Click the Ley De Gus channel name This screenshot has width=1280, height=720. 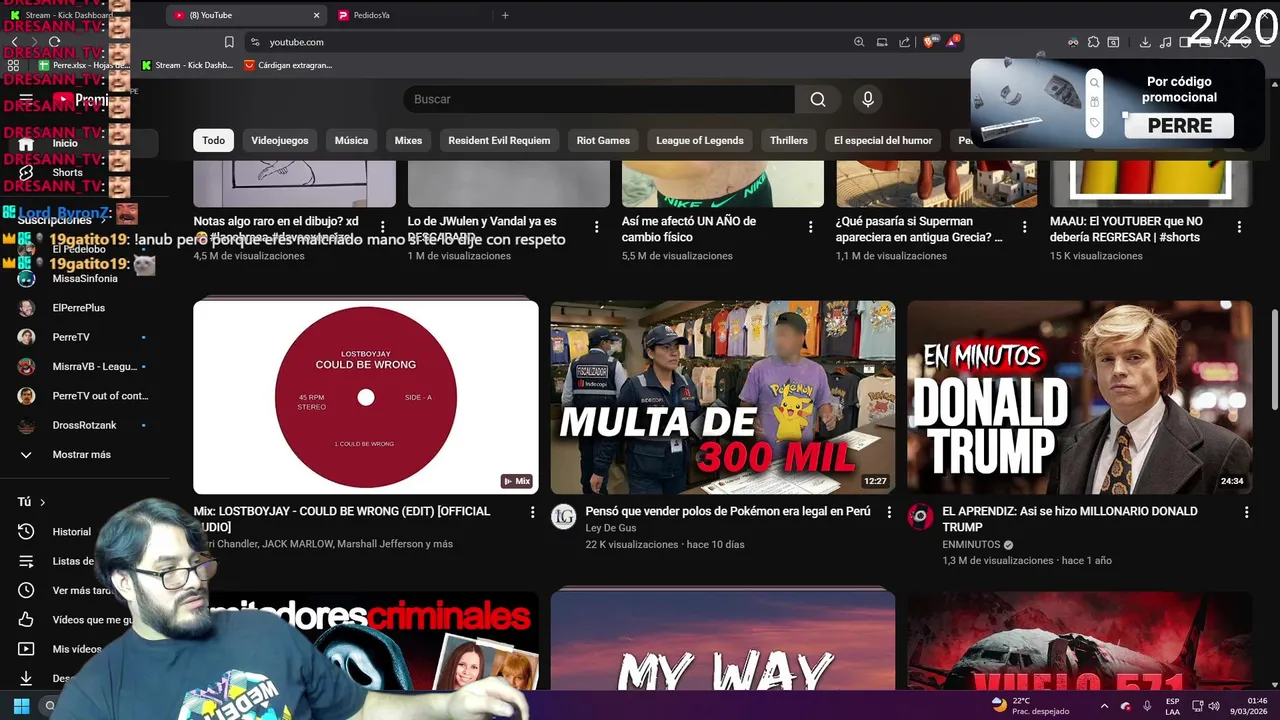coord(611,528)
